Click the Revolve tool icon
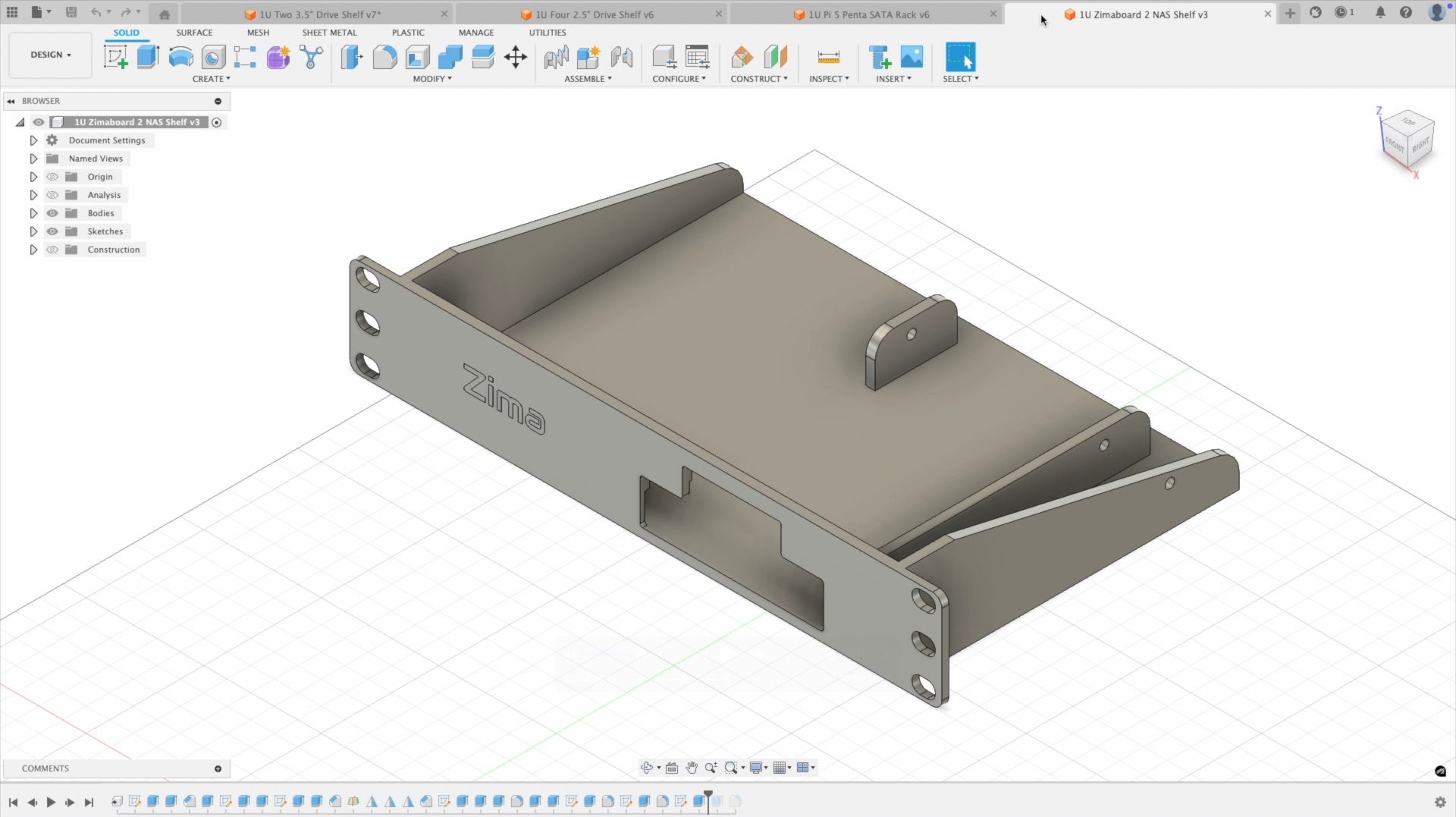Viewport: 1456px width, 817px height. coord(180,57)
